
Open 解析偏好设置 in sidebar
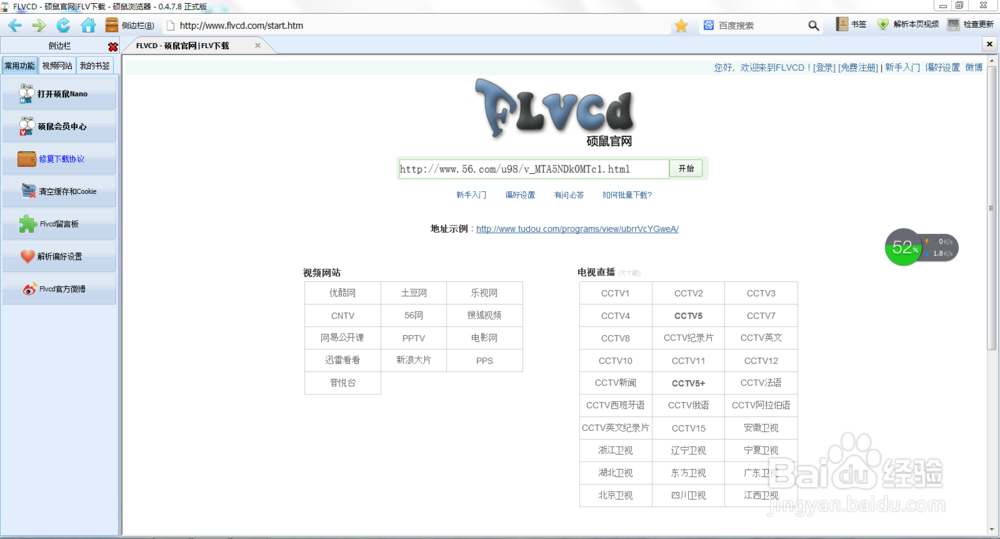tap(59, 256)
